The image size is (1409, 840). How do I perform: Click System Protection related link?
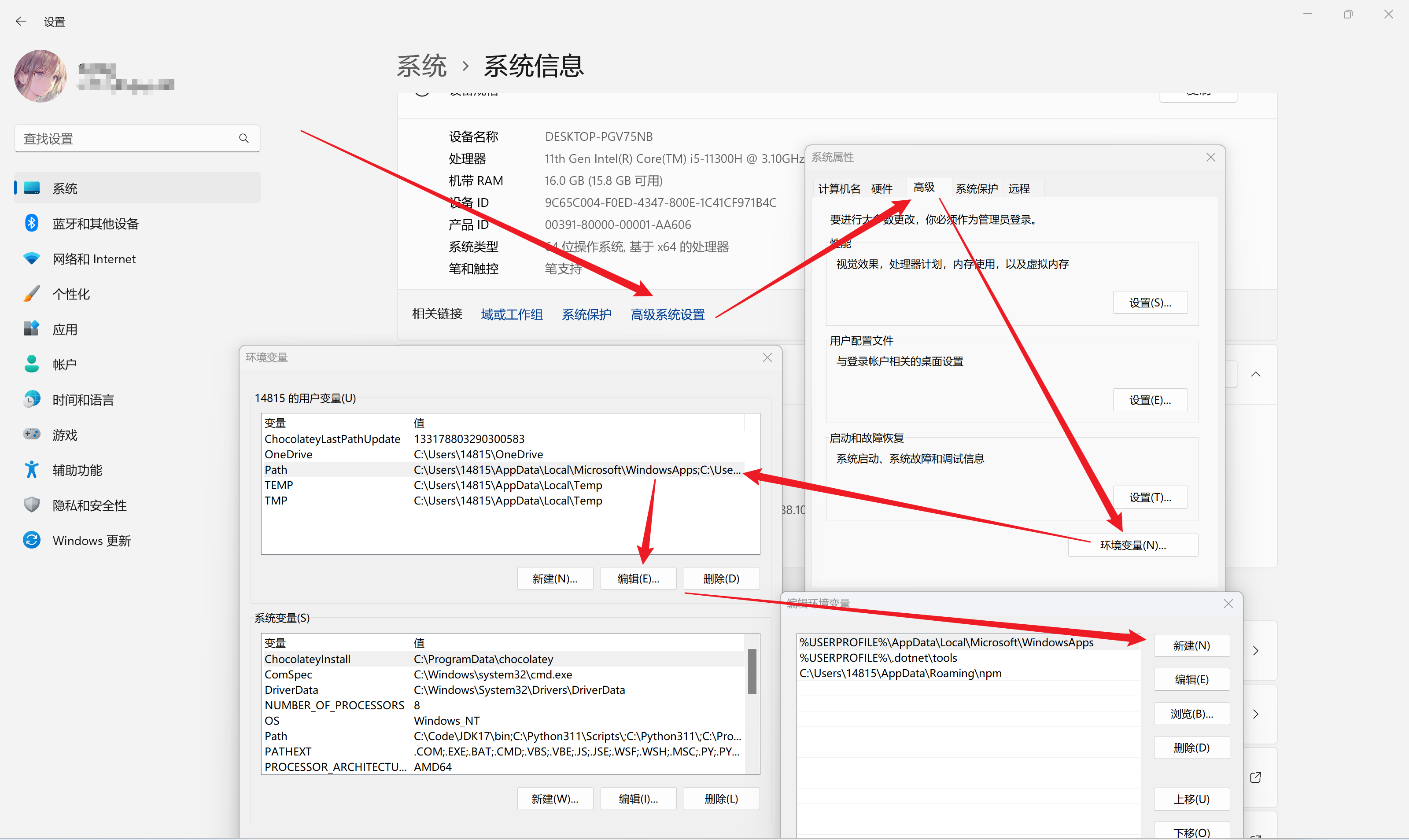pyautogui.click(x=586, y=314)
